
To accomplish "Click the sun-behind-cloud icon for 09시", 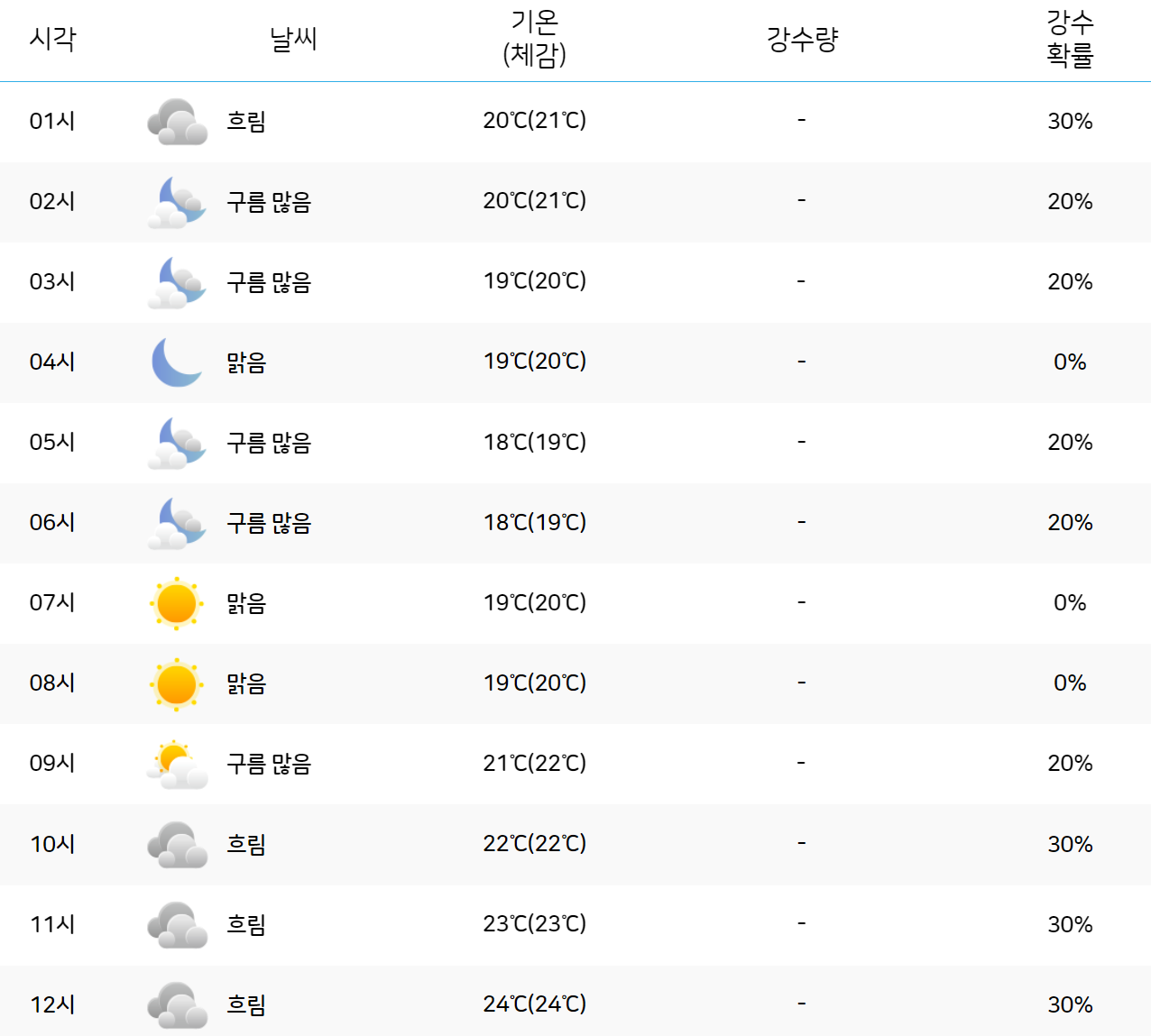I will [x=178, y=763].
